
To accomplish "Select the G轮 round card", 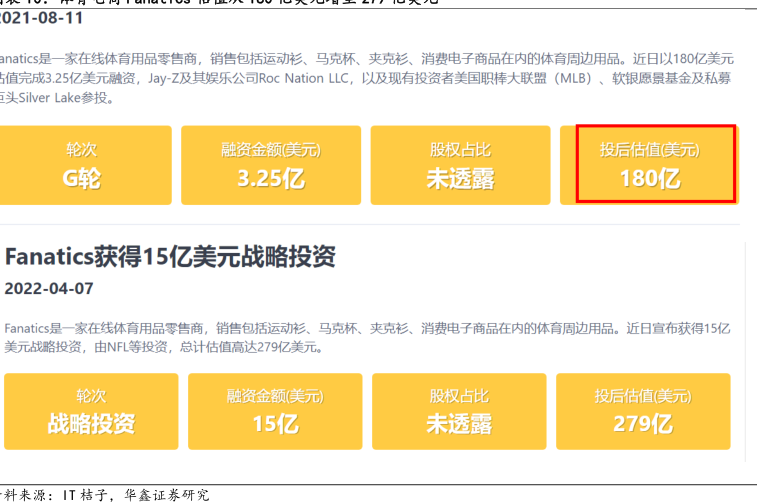I will (x=85, y=165).
